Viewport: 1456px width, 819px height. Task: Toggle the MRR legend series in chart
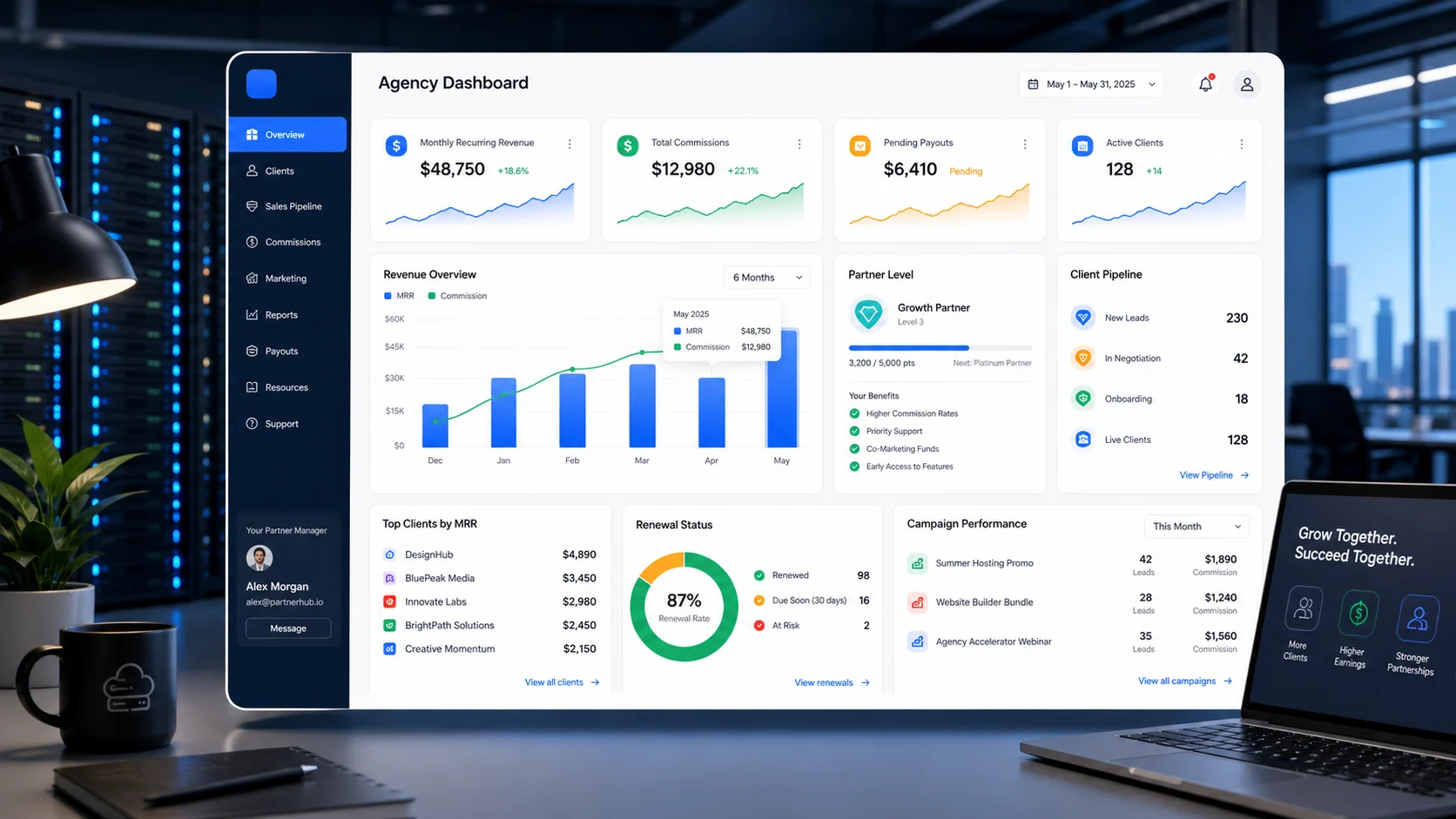[399, 296]
